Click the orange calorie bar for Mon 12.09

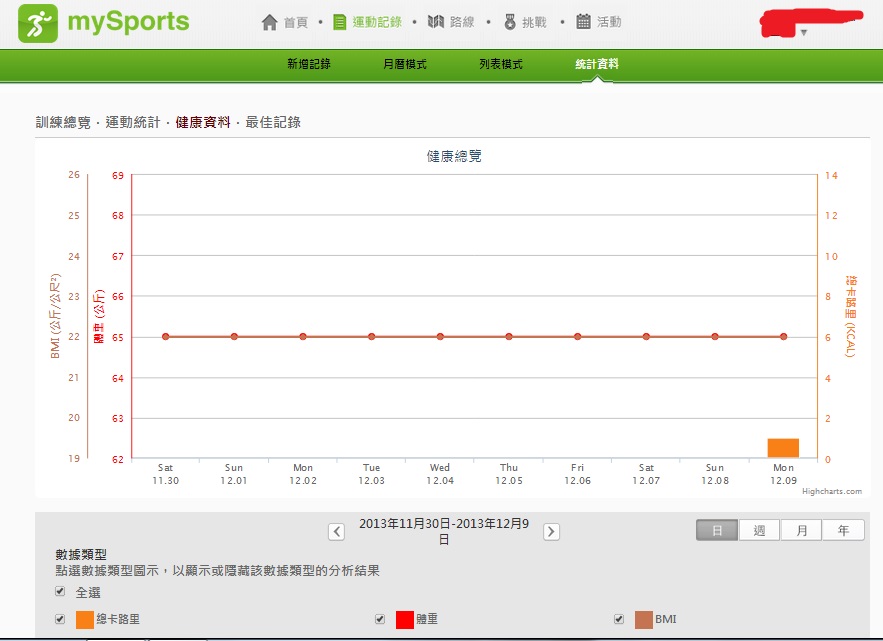click(783, 448)
